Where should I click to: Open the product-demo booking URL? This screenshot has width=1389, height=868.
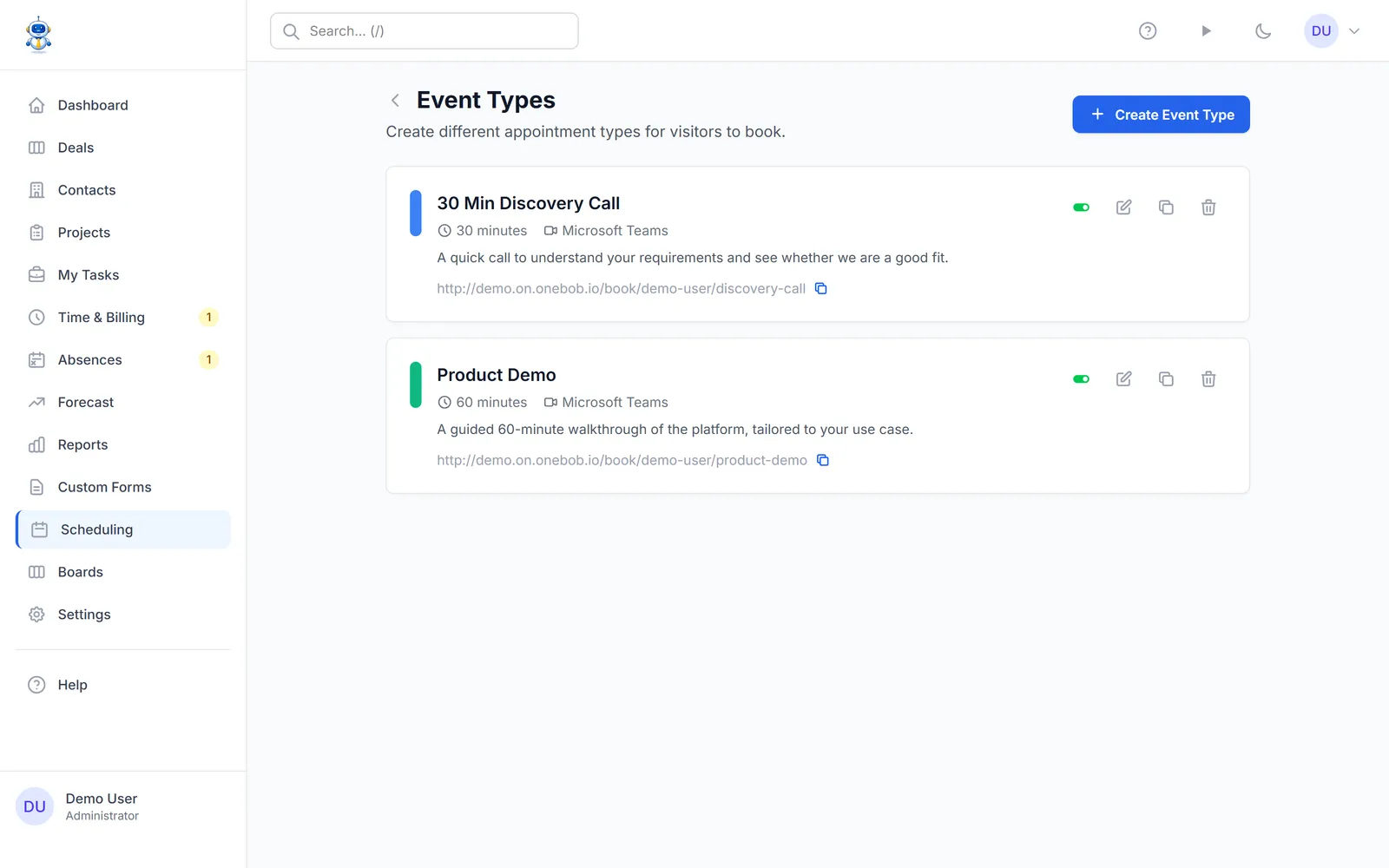pyautogui.click(x=622, y=461)
